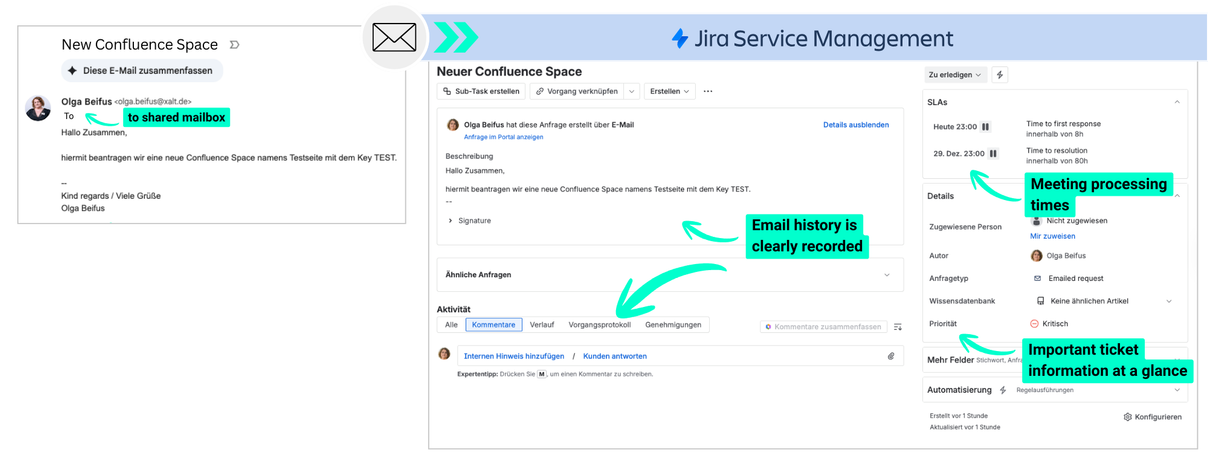Open Anfrage im Portal anzeigen link
Image resolution: width=1208 pixels, height=458 pixels.
pyautogui.click(x=503, y=137)
